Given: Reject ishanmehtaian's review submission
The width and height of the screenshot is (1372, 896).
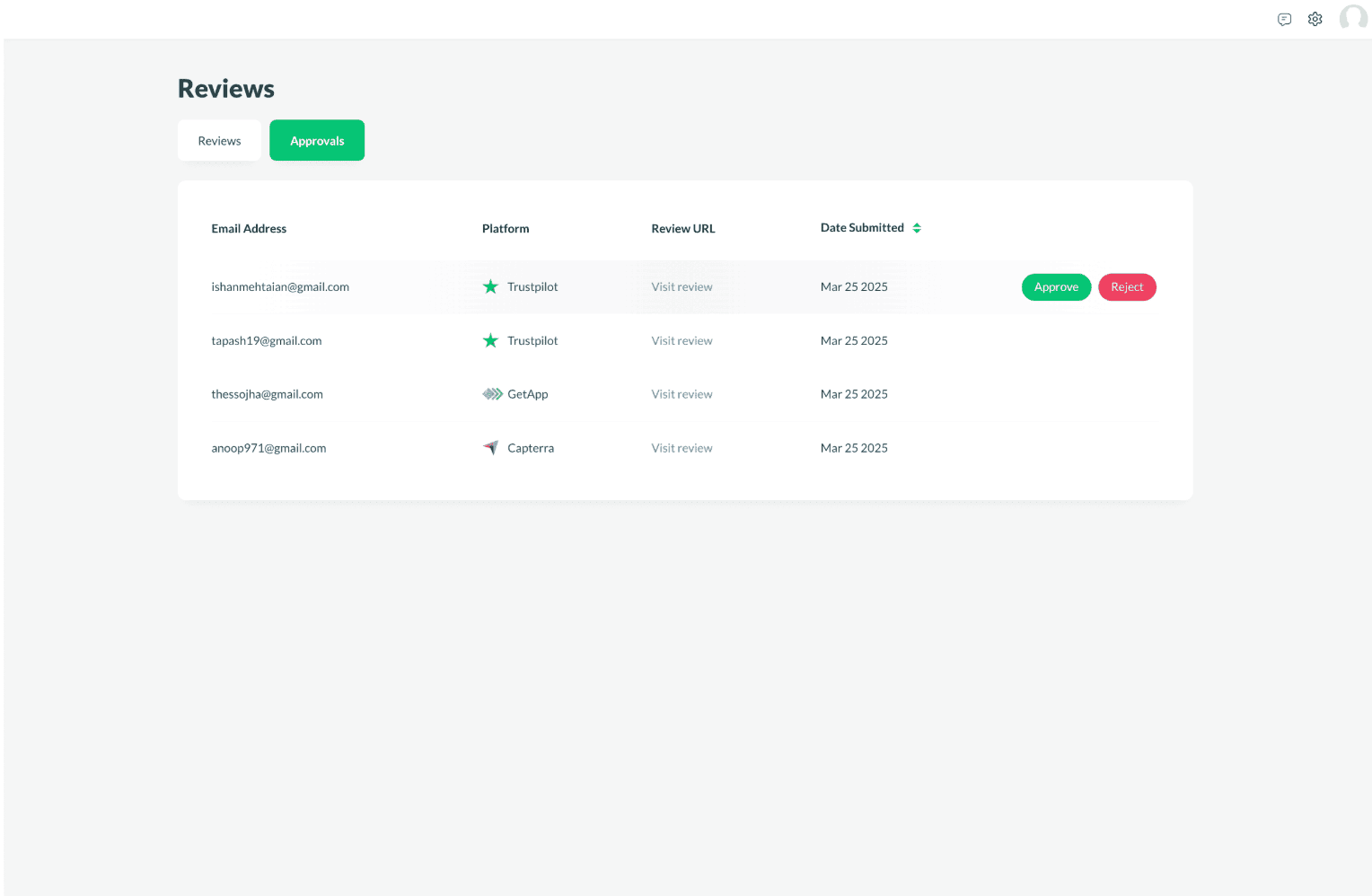Looking at the screenshot, I should pos(1127,286).
